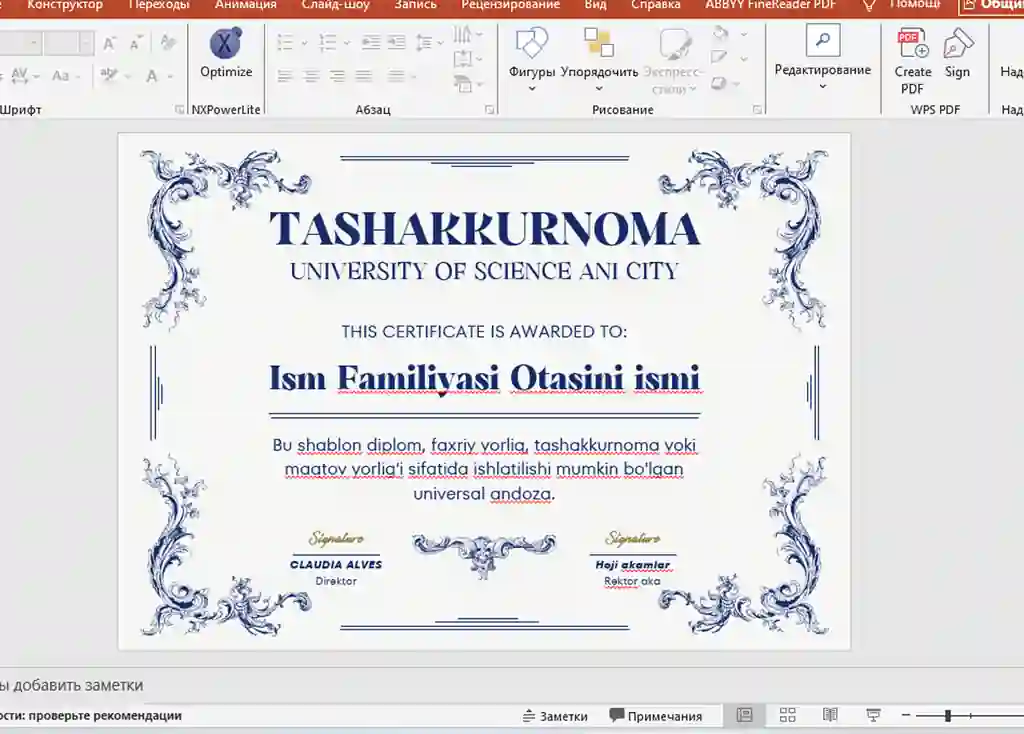Switch to reading view
The image size is (1024, 734).
830,715
